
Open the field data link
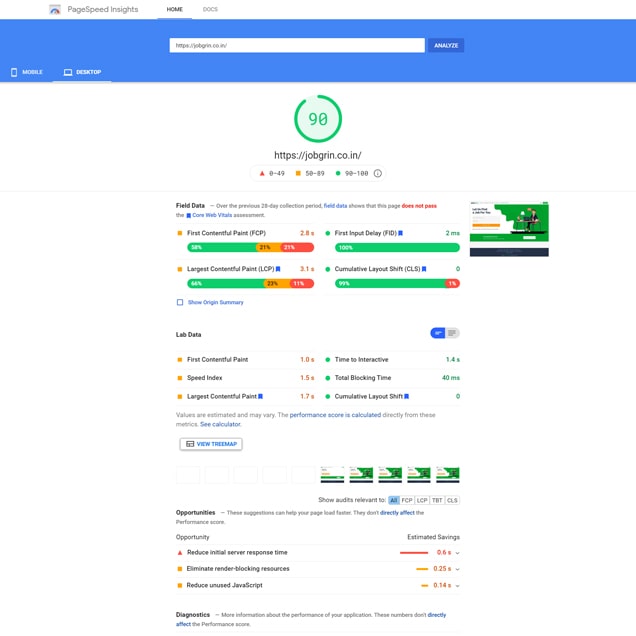click(335, 206)
